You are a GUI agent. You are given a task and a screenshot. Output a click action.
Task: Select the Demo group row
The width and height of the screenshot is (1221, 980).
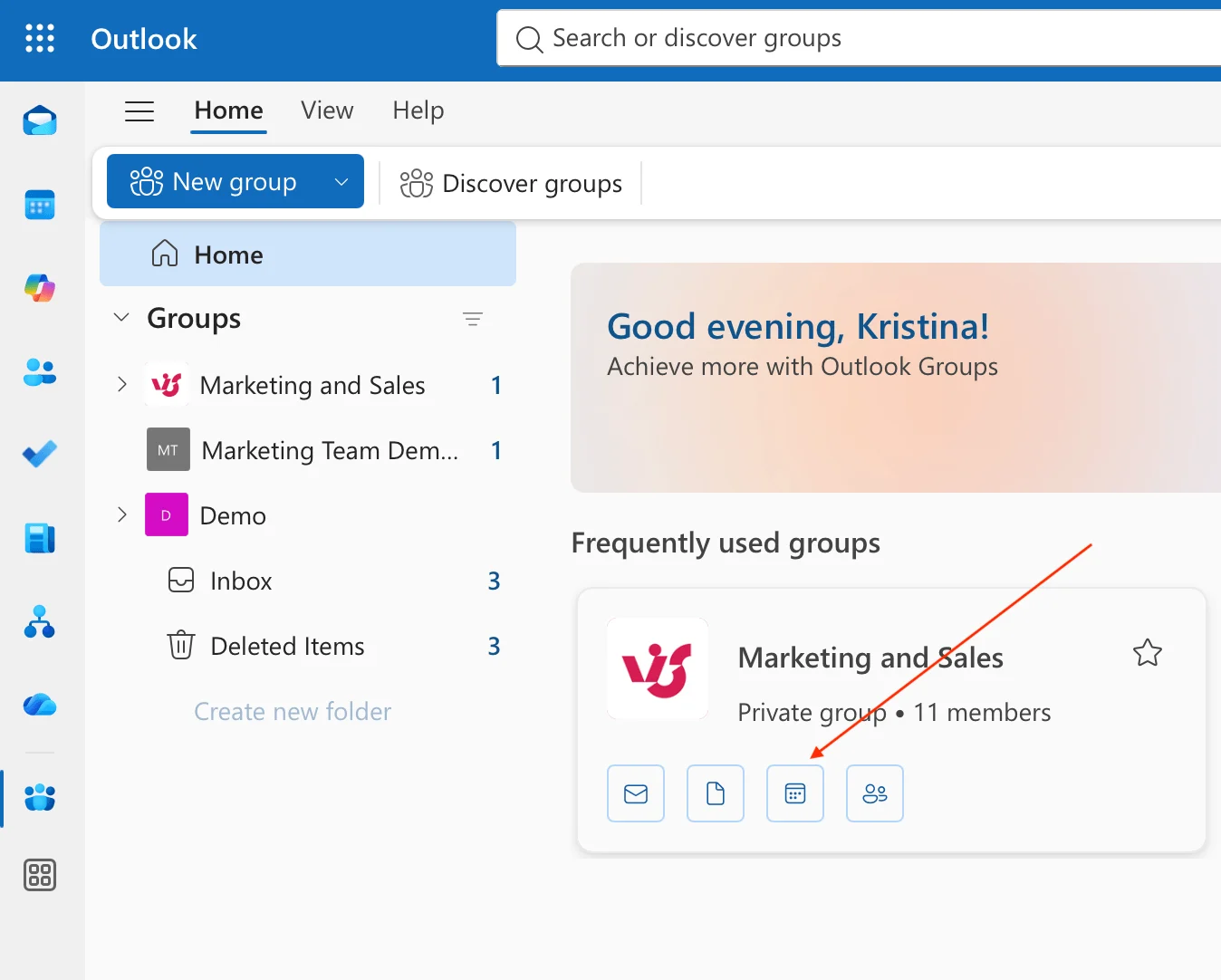tap(308, 515)
